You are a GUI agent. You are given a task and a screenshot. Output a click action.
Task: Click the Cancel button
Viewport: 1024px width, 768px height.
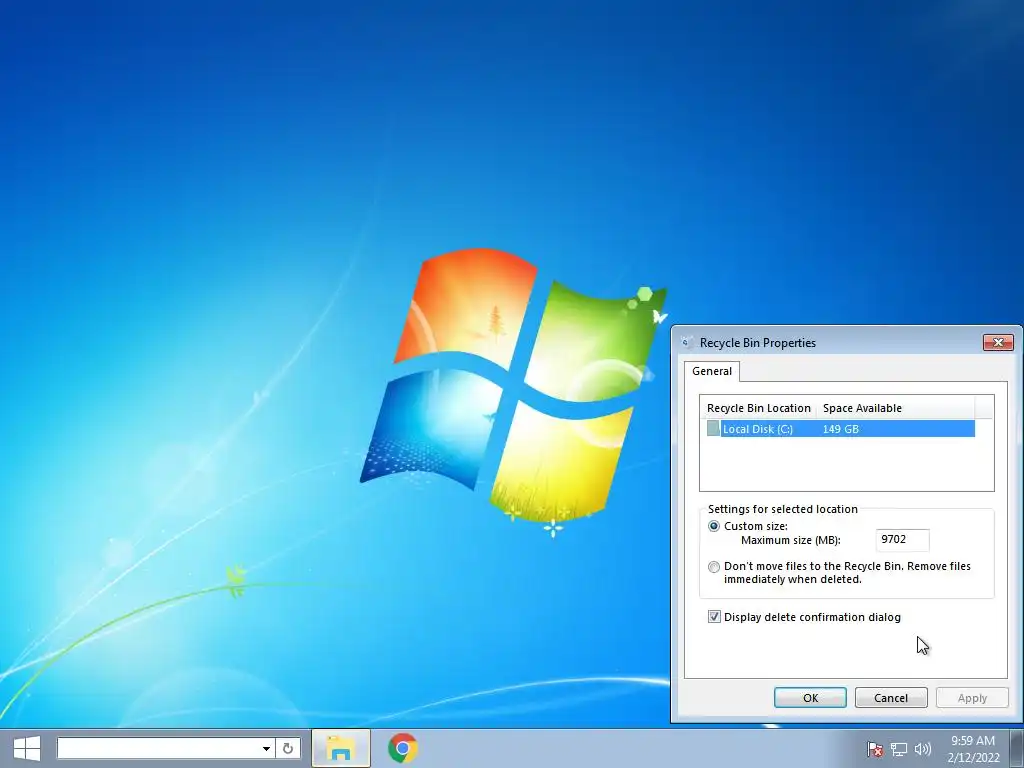coord(891,697)
